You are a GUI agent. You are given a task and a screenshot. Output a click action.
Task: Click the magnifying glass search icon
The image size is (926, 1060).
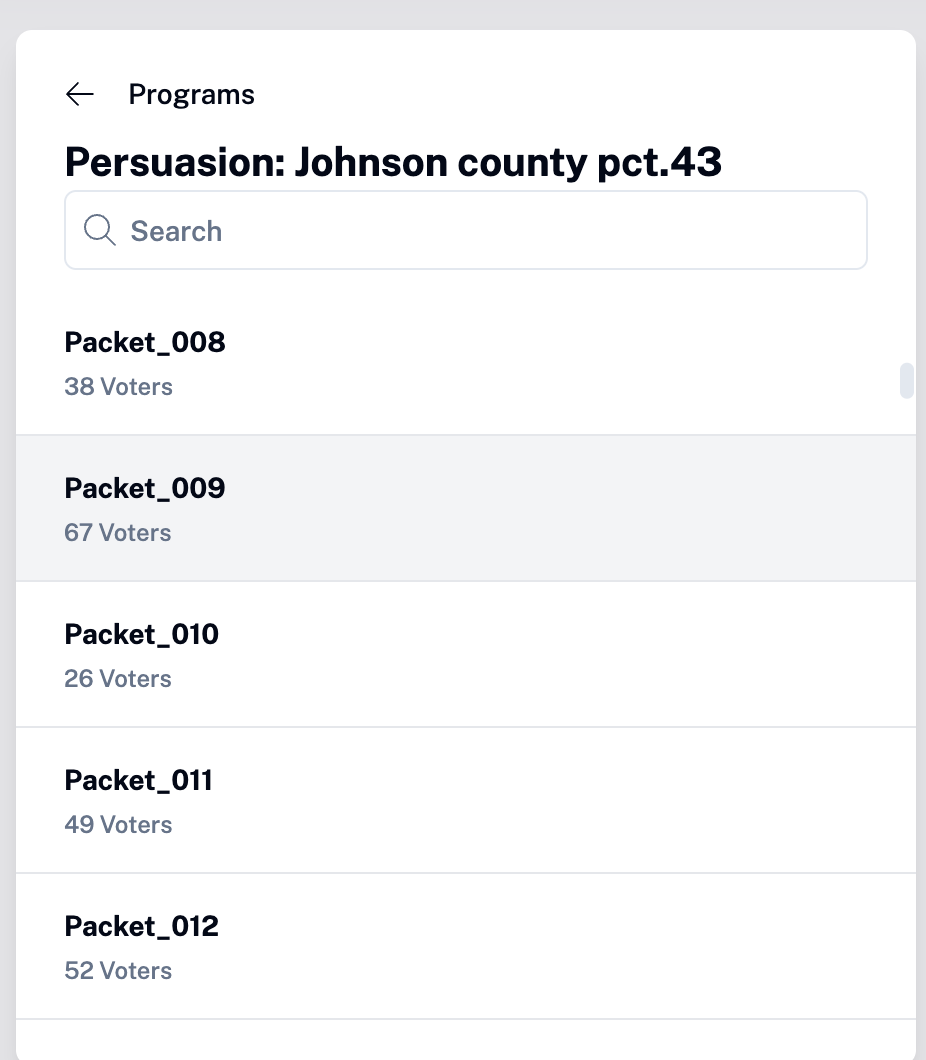pyautogui.click(x=99, y=230)
